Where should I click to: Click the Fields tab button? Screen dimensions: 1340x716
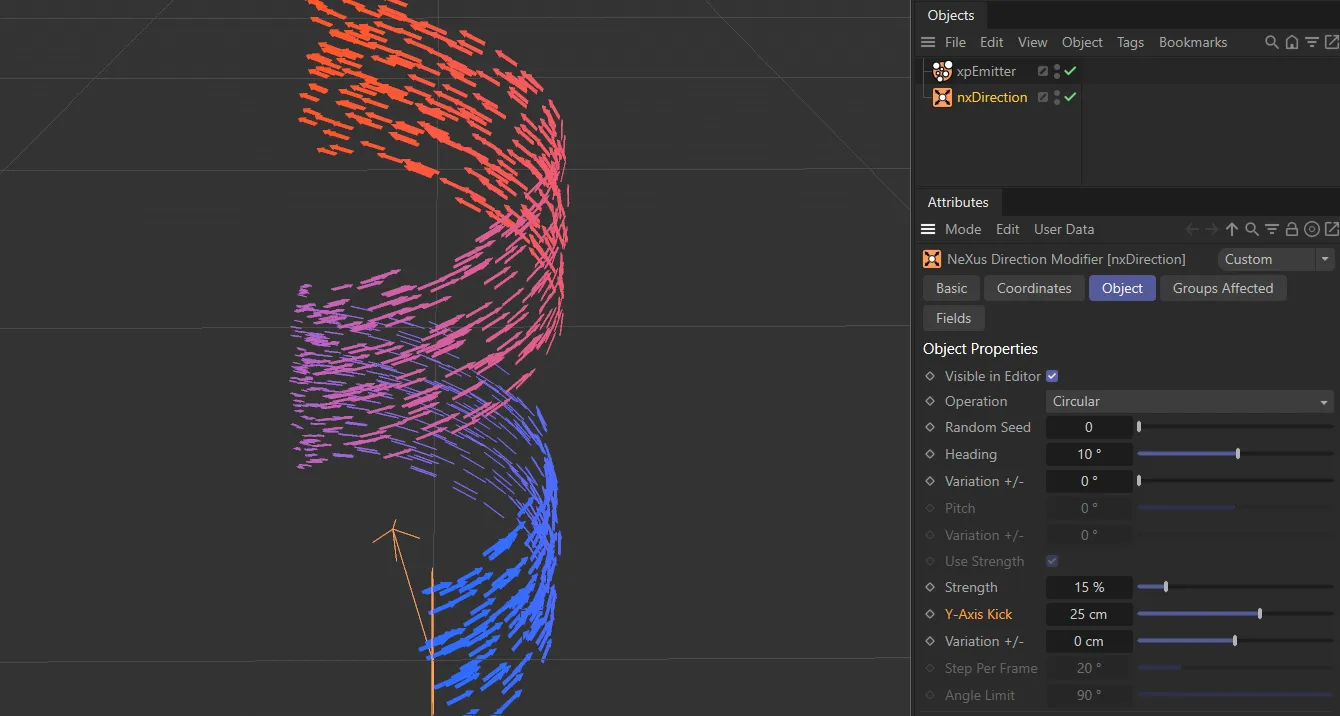click(x=953, y=318)
